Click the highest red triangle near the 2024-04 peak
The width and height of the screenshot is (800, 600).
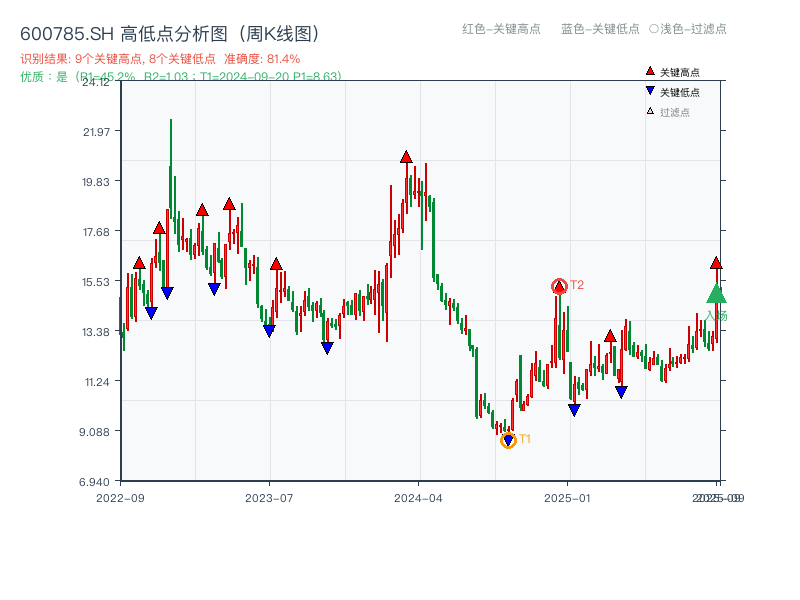pos(406,156)
